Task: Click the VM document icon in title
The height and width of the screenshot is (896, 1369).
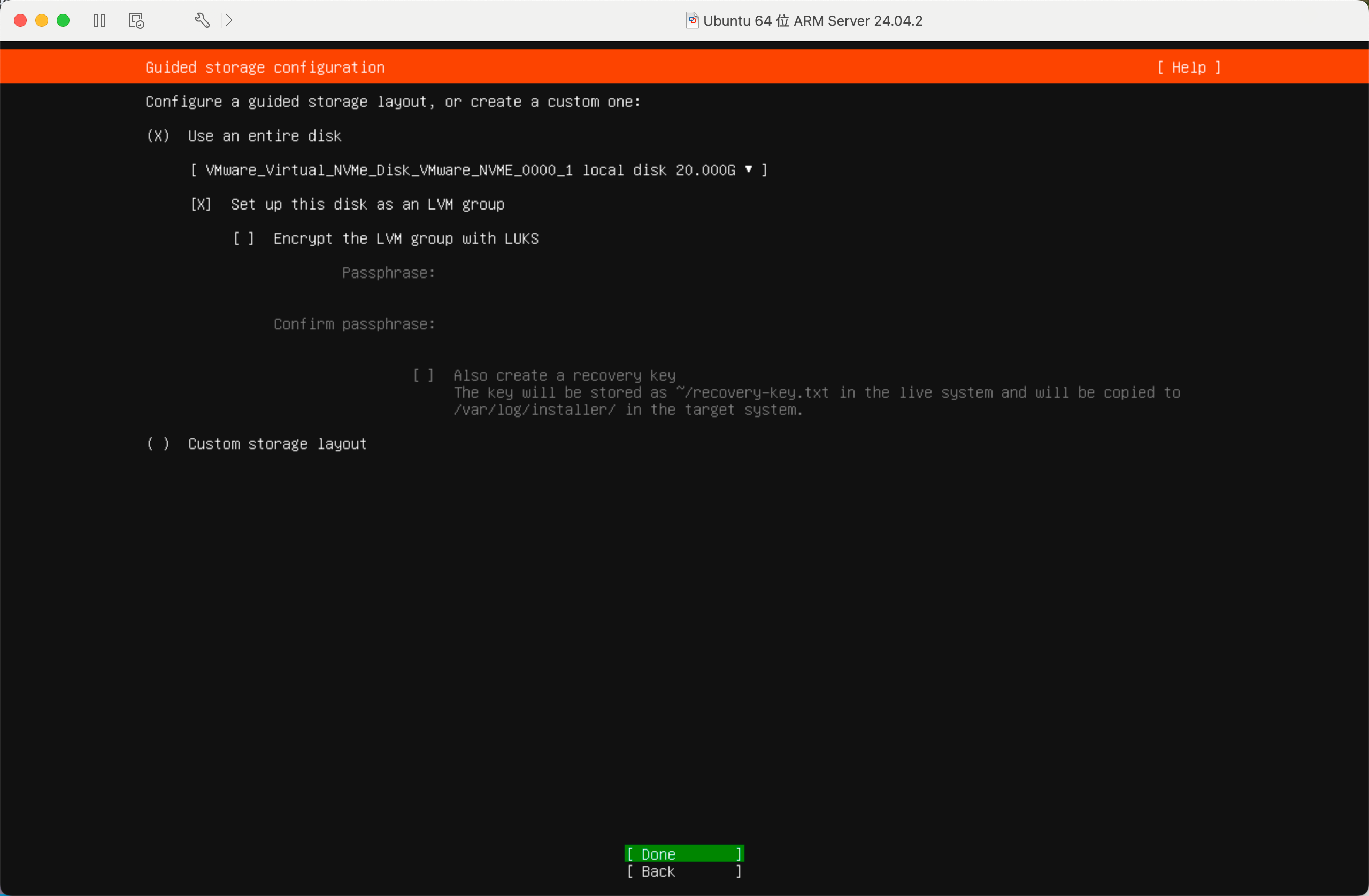Action: click(x=692, y=21)
